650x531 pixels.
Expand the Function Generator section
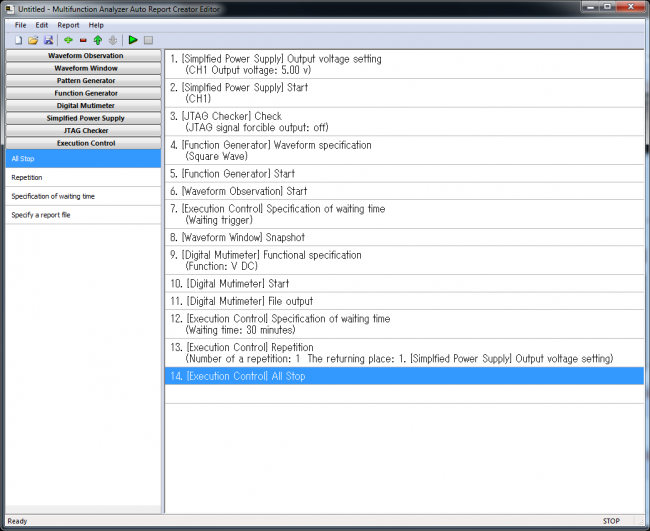(82, 93)
